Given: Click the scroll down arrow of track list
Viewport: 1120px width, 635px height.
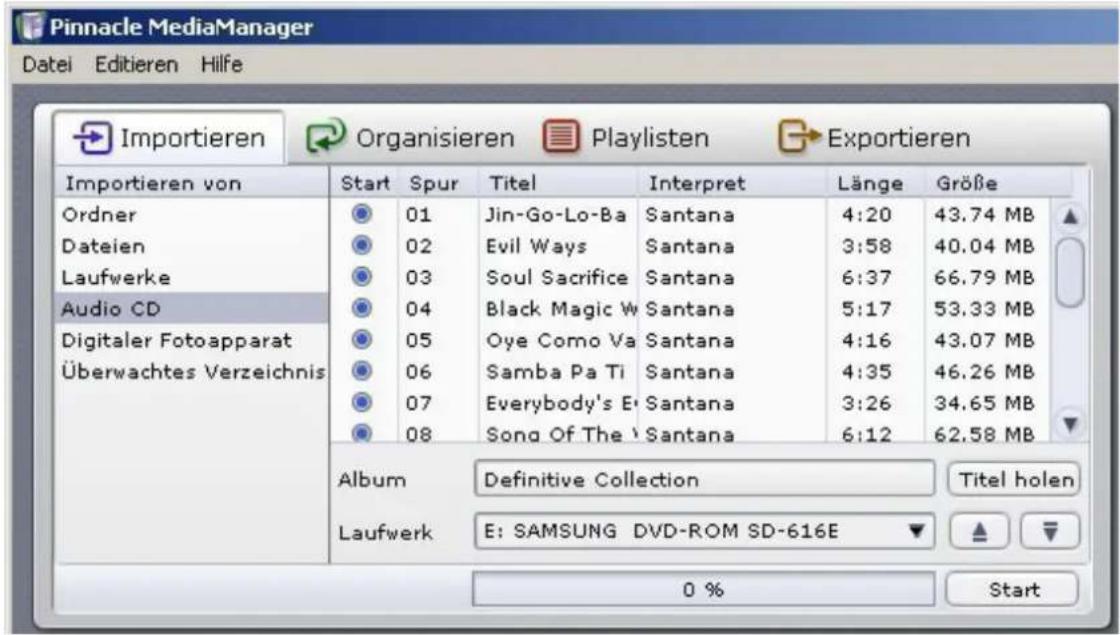Looking at the screenshot, I should coord(1070,424).
